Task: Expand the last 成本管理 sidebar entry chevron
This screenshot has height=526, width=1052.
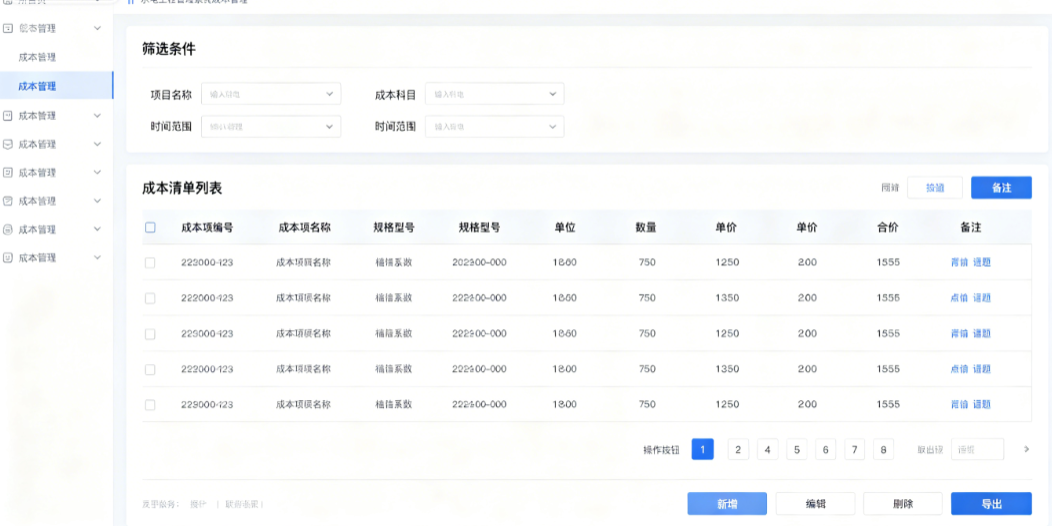Action: (x=97, y=258)
